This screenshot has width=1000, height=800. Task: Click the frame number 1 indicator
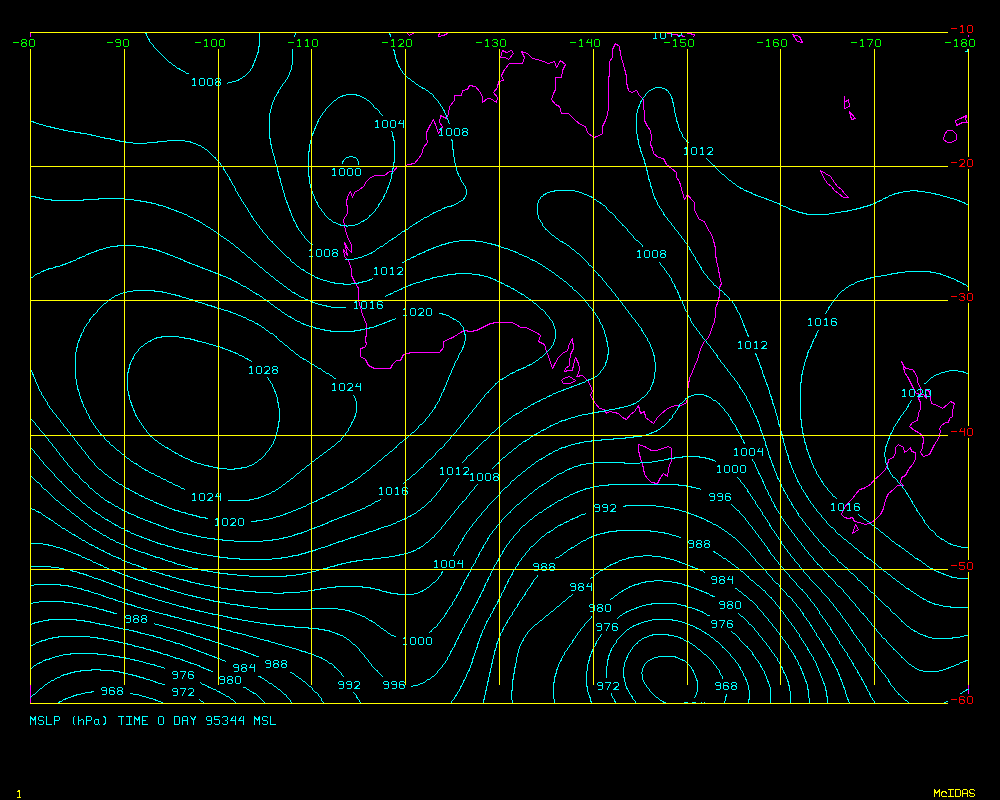point(18,793)
